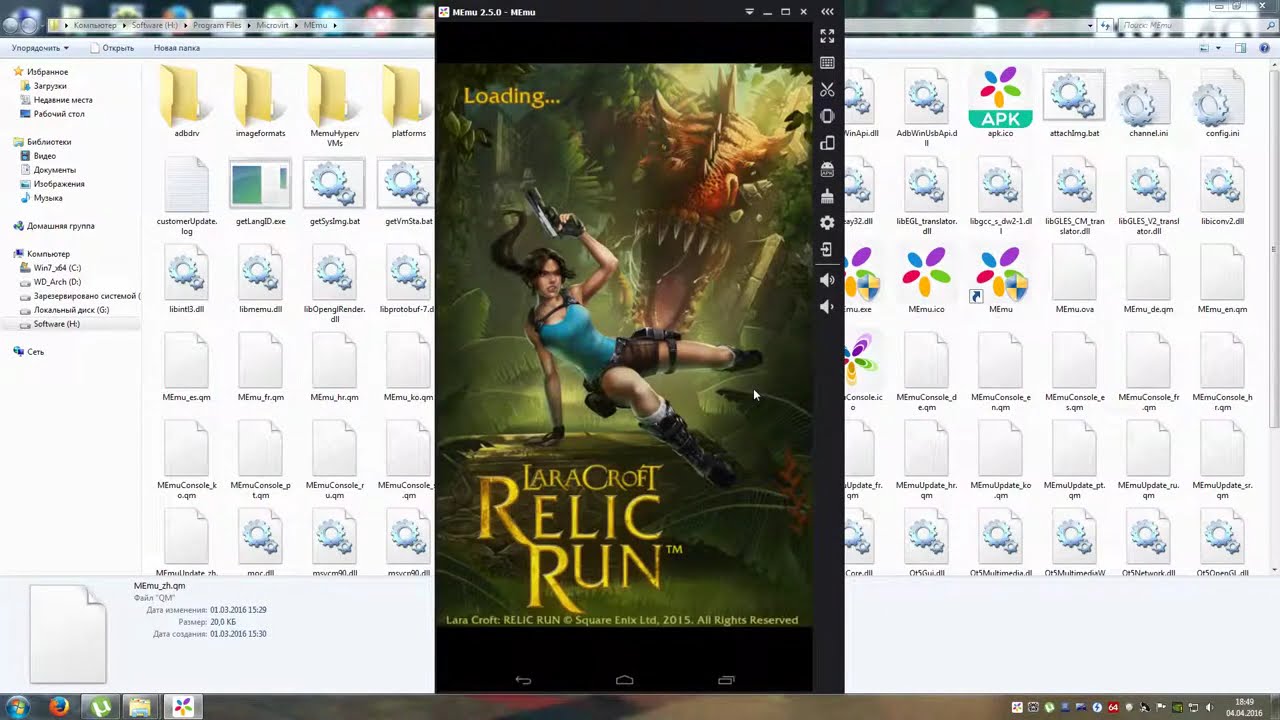1280x720 pixels.
Task: Select Win7_x64 (C:) drive
Action: click(57, 268)
